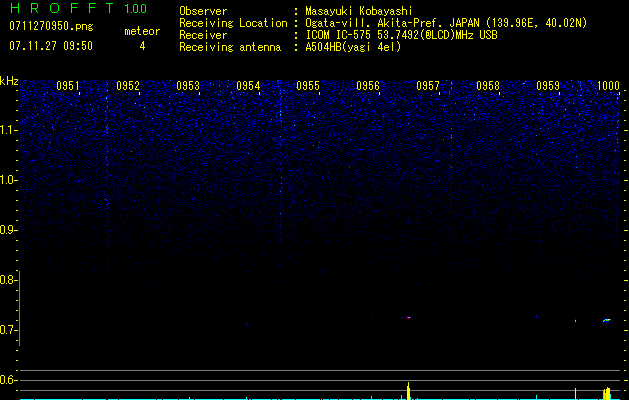The width and height of the screenshot is (629, 400).
Task: Click the meteor count value 4
Action: click(142, 46)
